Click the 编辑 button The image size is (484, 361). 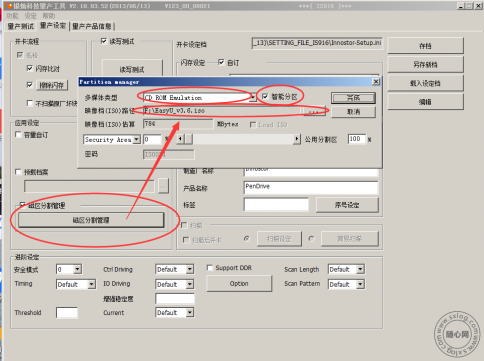pyautogui.click(x=425, y=102)
